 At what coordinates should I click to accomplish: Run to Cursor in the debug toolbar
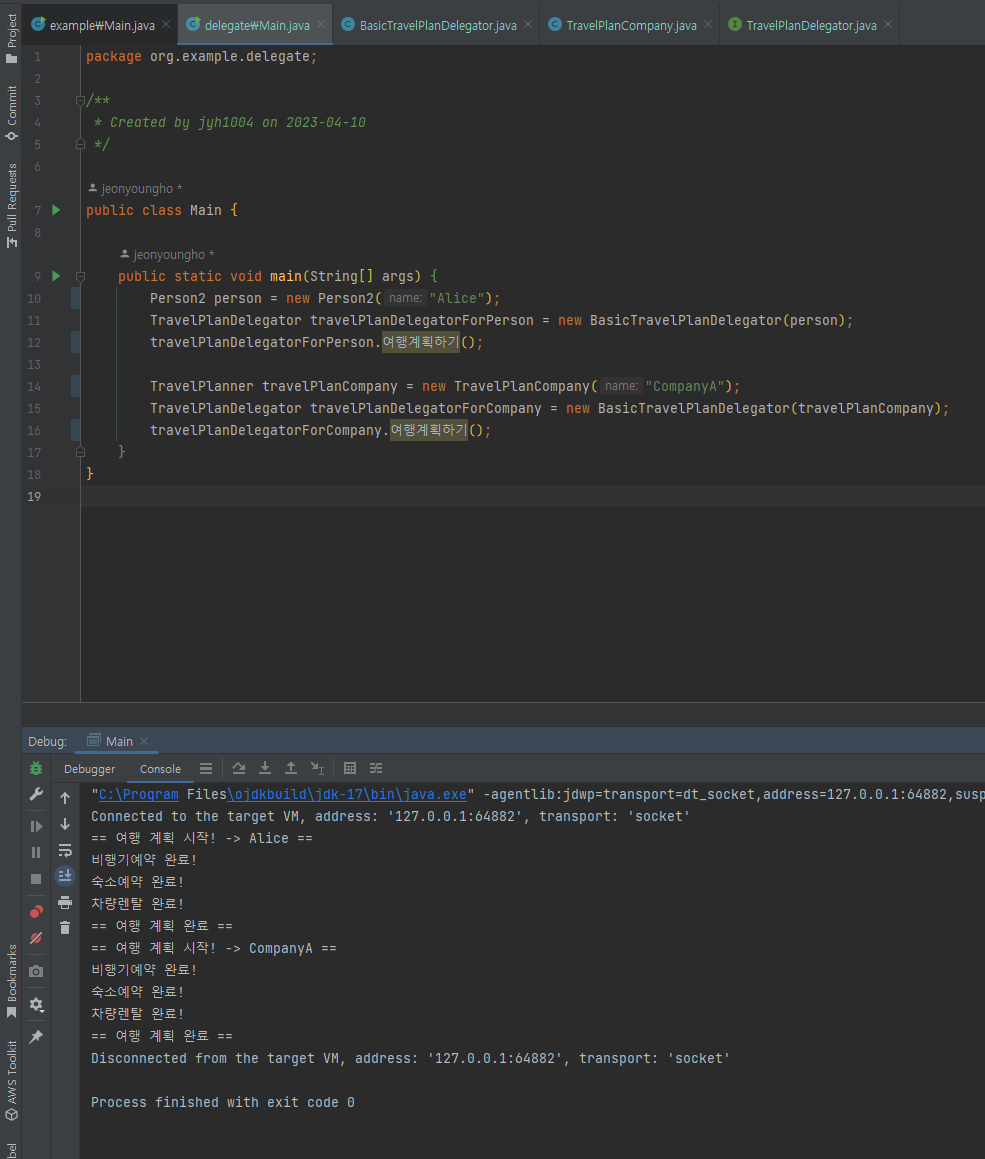pos(317,769)
